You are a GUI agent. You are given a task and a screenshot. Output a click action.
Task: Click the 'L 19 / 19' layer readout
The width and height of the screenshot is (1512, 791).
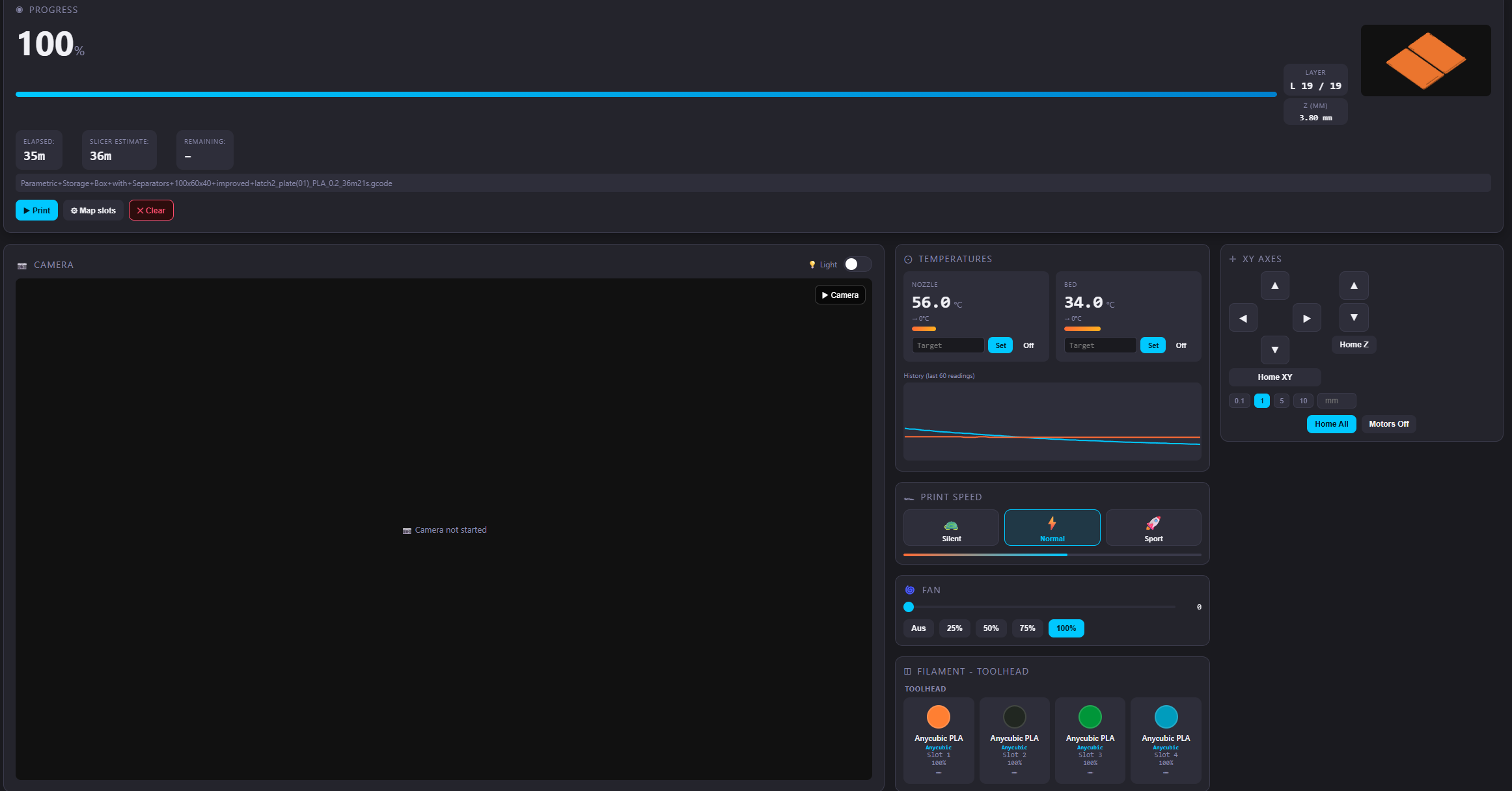pos(1315,86)
